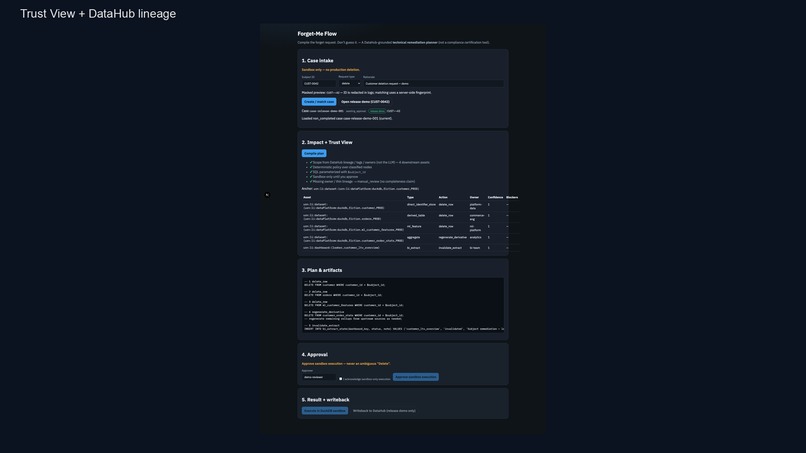Screen dimensions: 806x453
Task: Click the 5. Result + writeback heading
Action: 325,400
